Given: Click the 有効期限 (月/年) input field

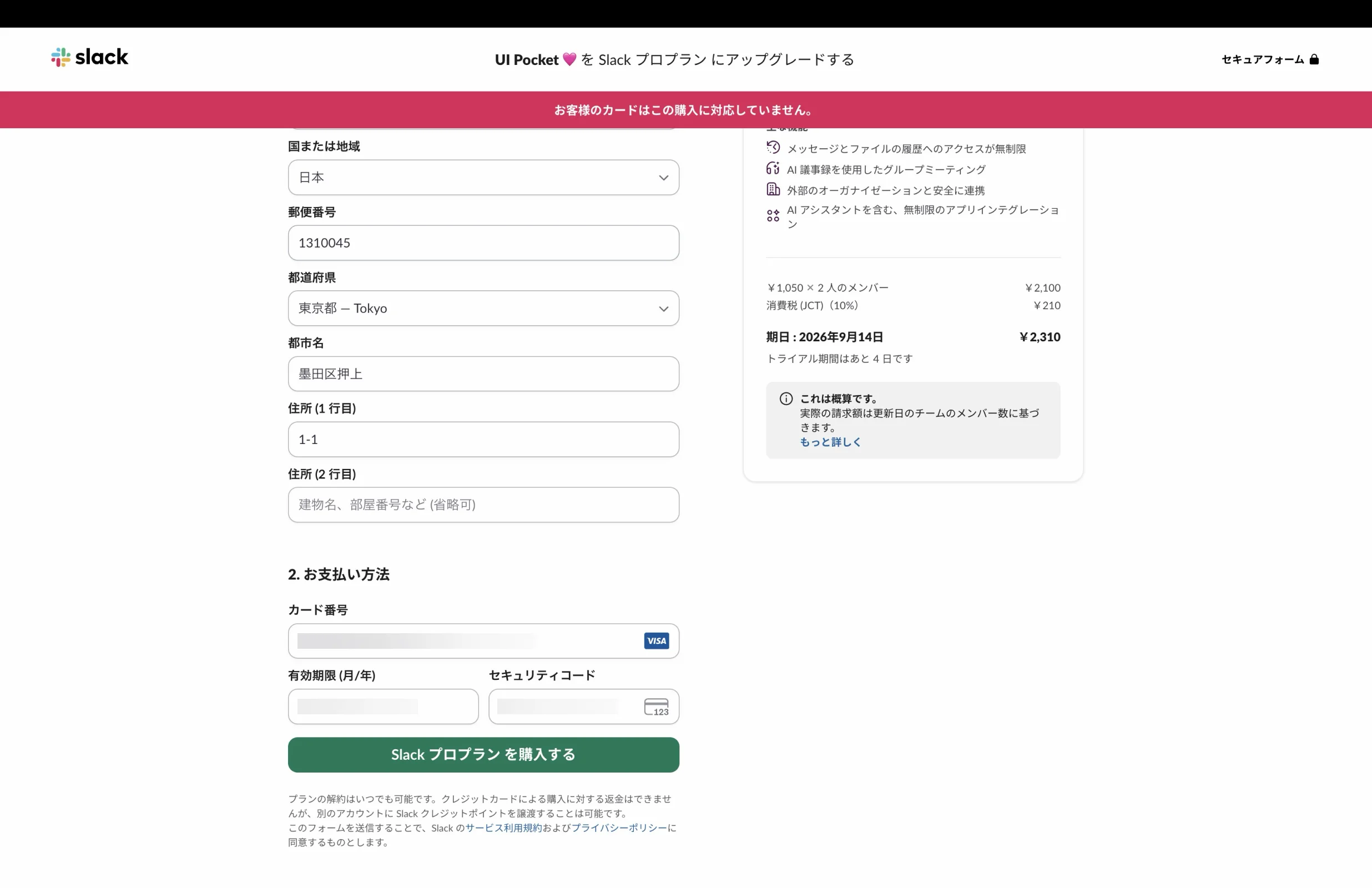Looking at the screenshot, I should [x=384, y=707].
